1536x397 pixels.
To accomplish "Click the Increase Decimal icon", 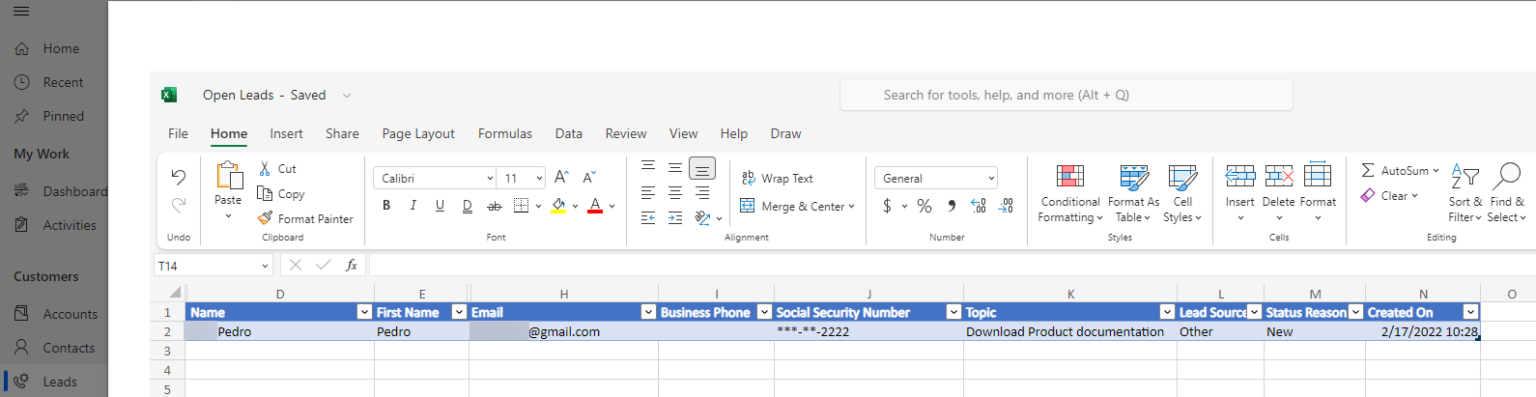I will (978, 206).
